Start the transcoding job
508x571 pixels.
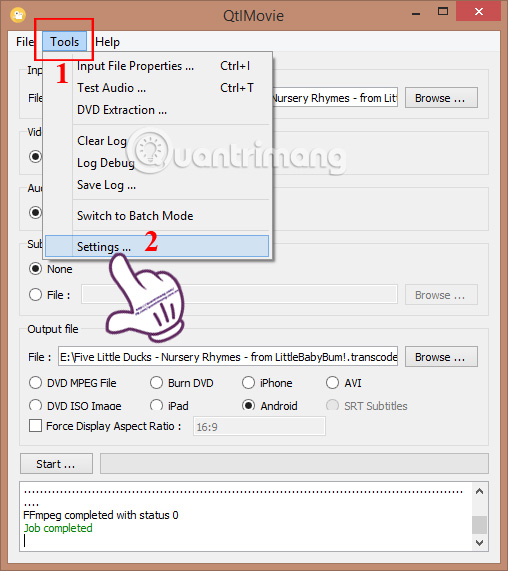(56, 464)
